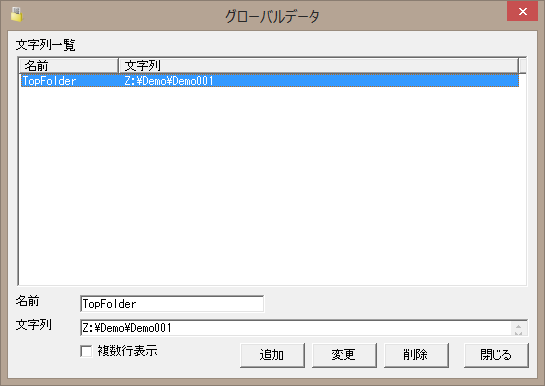Click the 閉じる button
The width and height of the screenshot is (545, 386).
tap(496, 355)
